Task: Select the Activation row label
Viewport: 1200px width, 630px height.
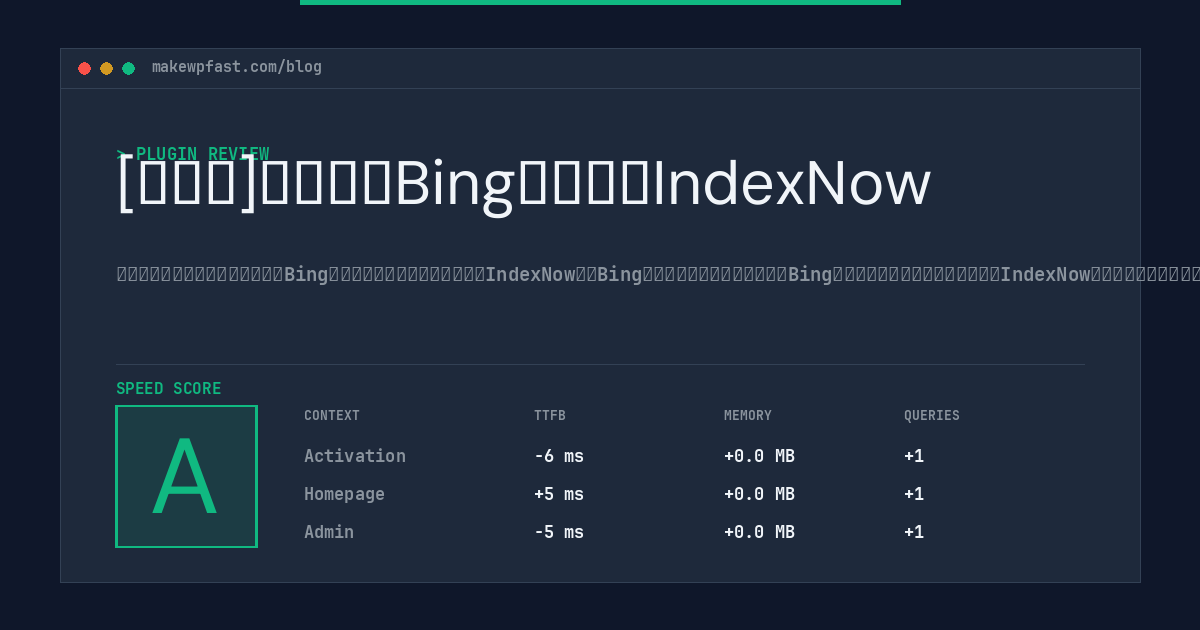Action: click(355, 456)
